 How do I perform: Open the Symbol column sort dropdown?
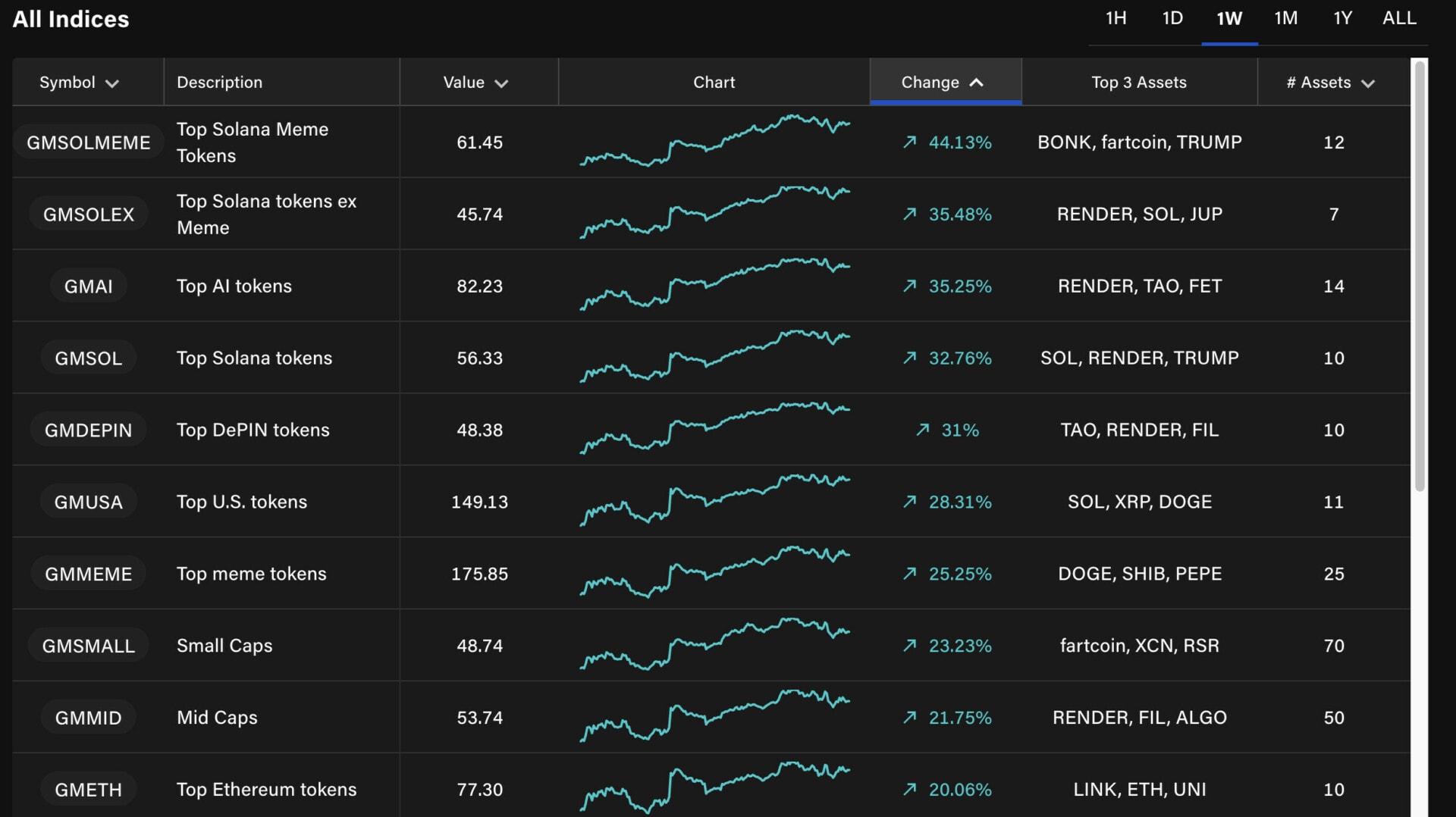tap(112, 83)
